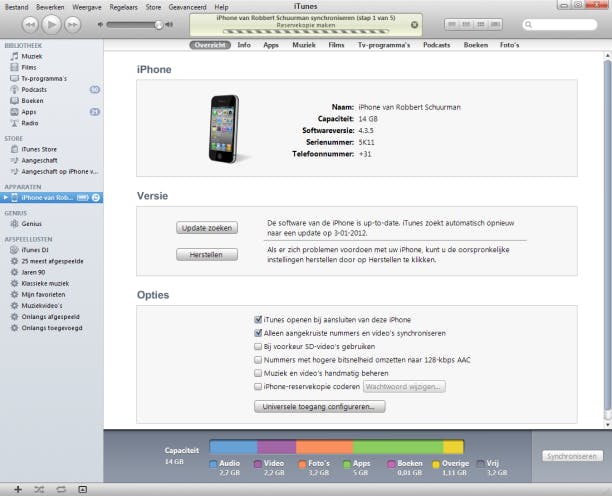Click the Foto's legend color swatch
The width and height of the screenshot is (612, 496).
(x=302, y=464)
